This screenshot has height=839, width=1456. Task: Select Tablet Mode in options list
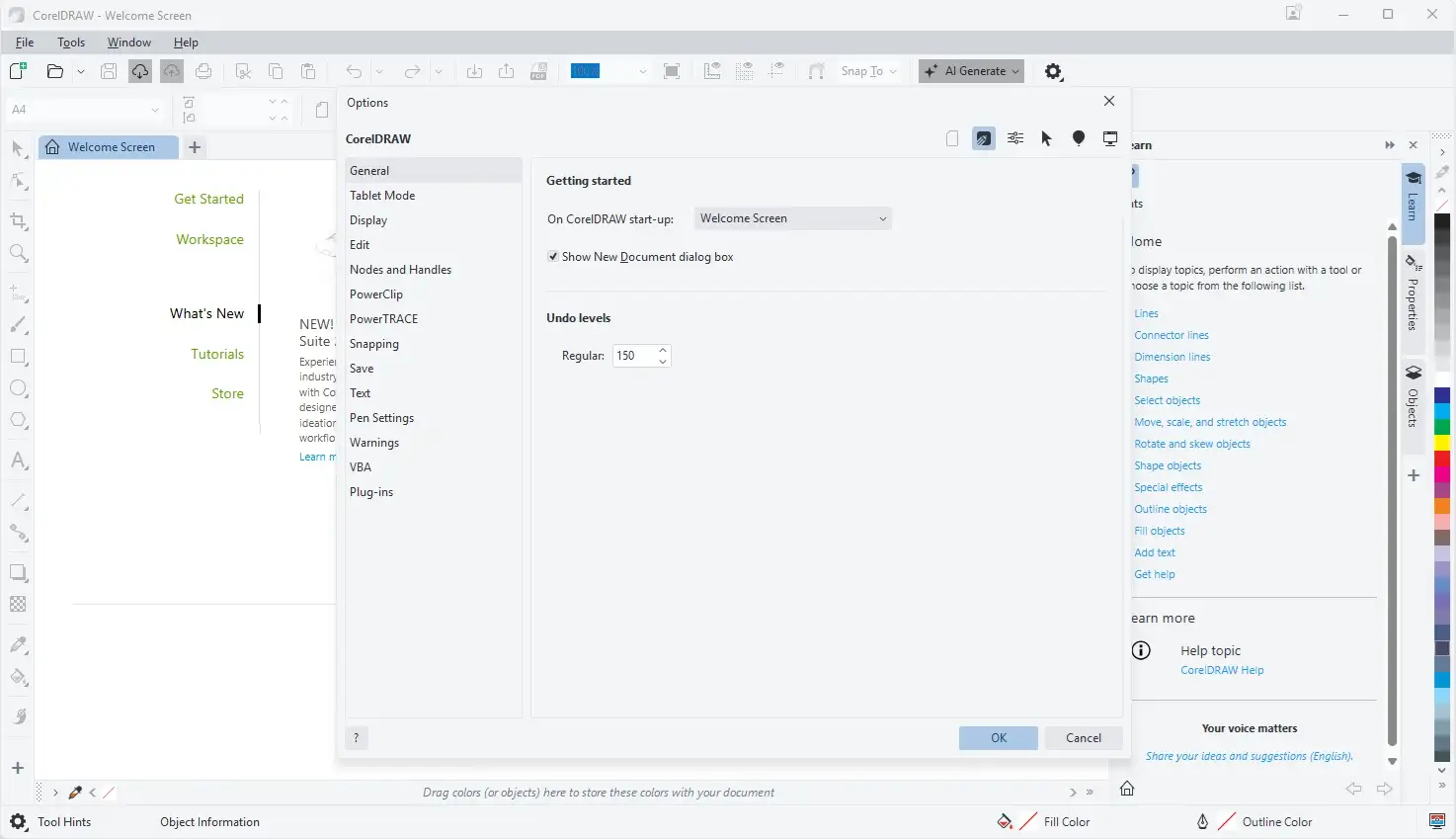(434, 196)
